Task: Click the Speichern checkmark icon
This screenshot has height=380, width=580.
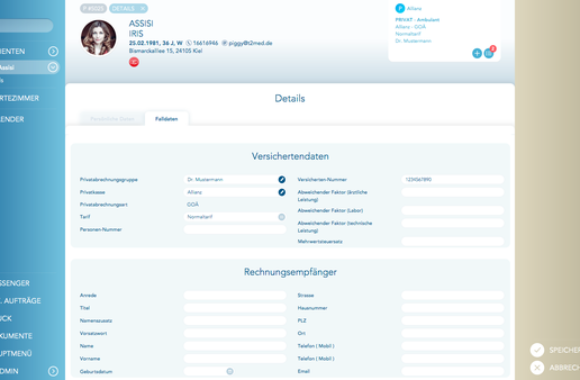Action: coord(537,350)
